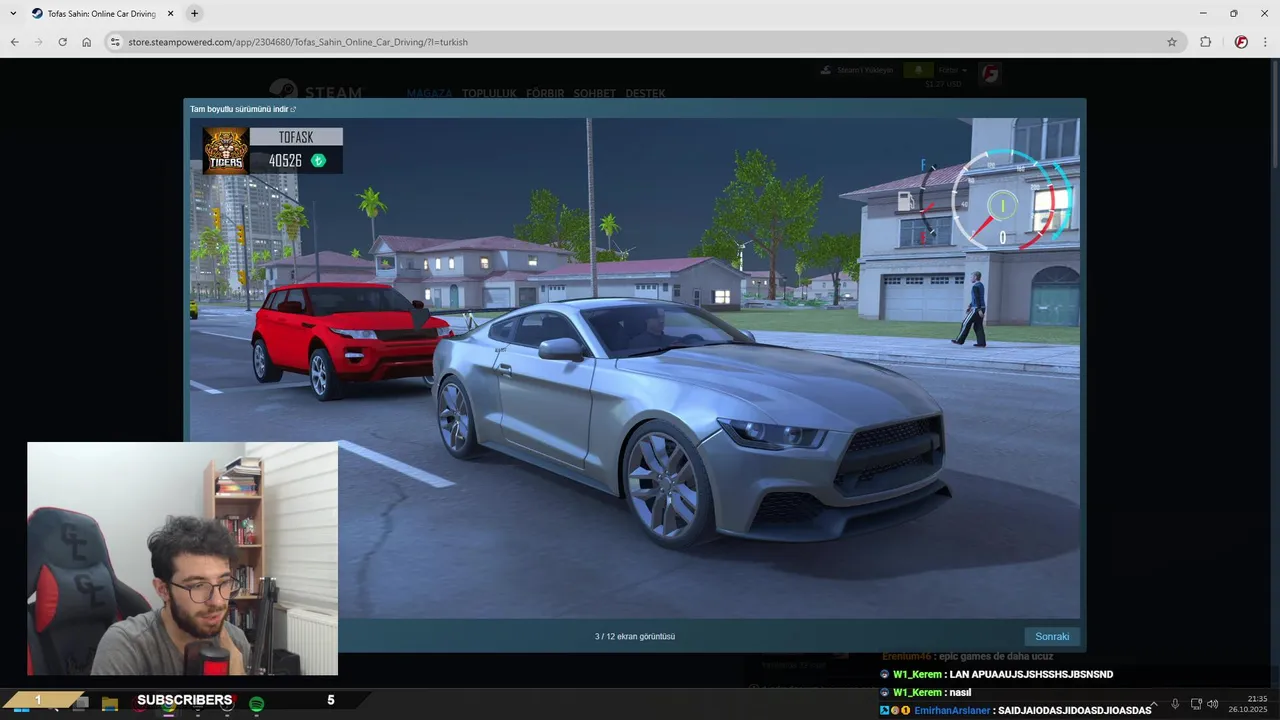Click the Steam'i Yükleyin button
Image resolution: width=1280 pixels, height=720 pixels.
pos(856,70)
